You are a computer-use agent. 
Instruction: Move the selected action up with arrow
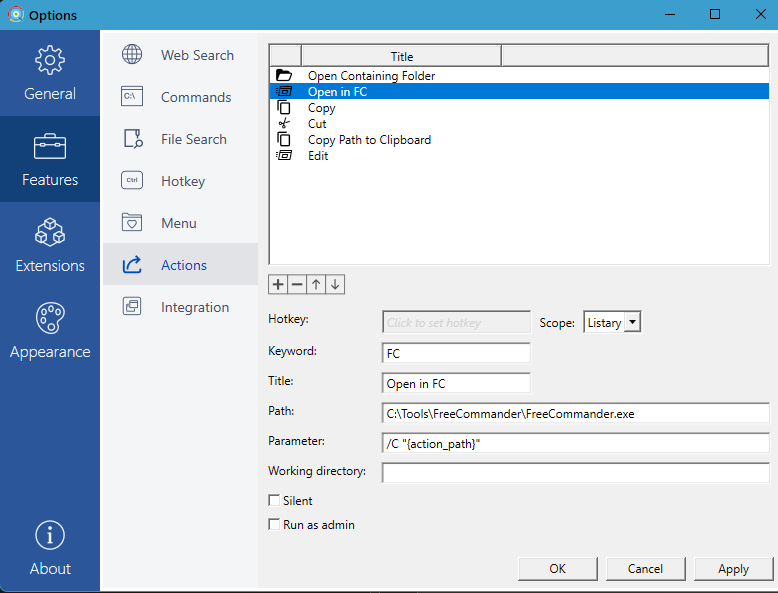coord(316,285)
